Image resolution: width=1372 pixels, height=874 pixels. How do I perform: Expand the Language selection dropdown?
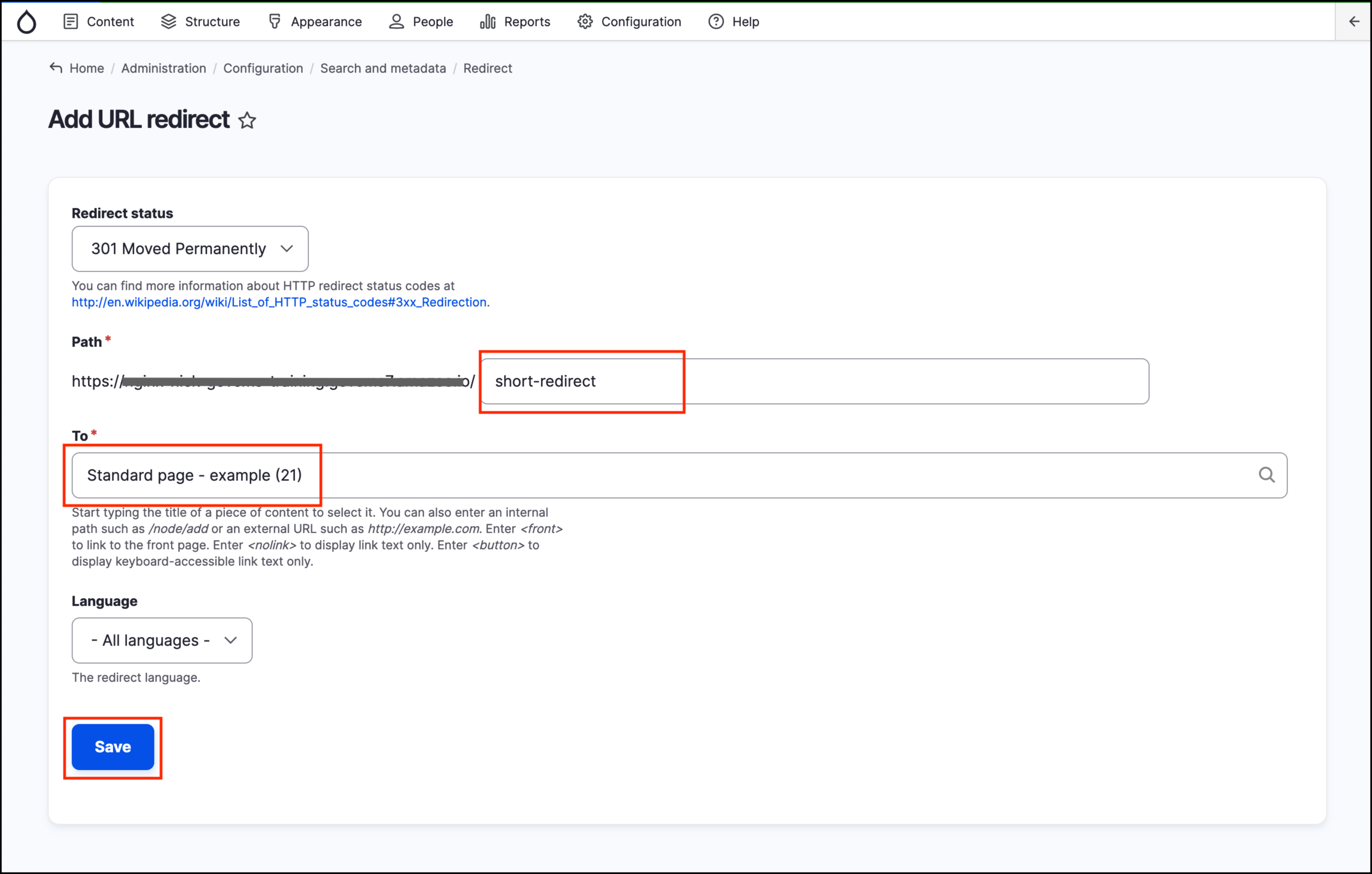(x=162, y=640)
